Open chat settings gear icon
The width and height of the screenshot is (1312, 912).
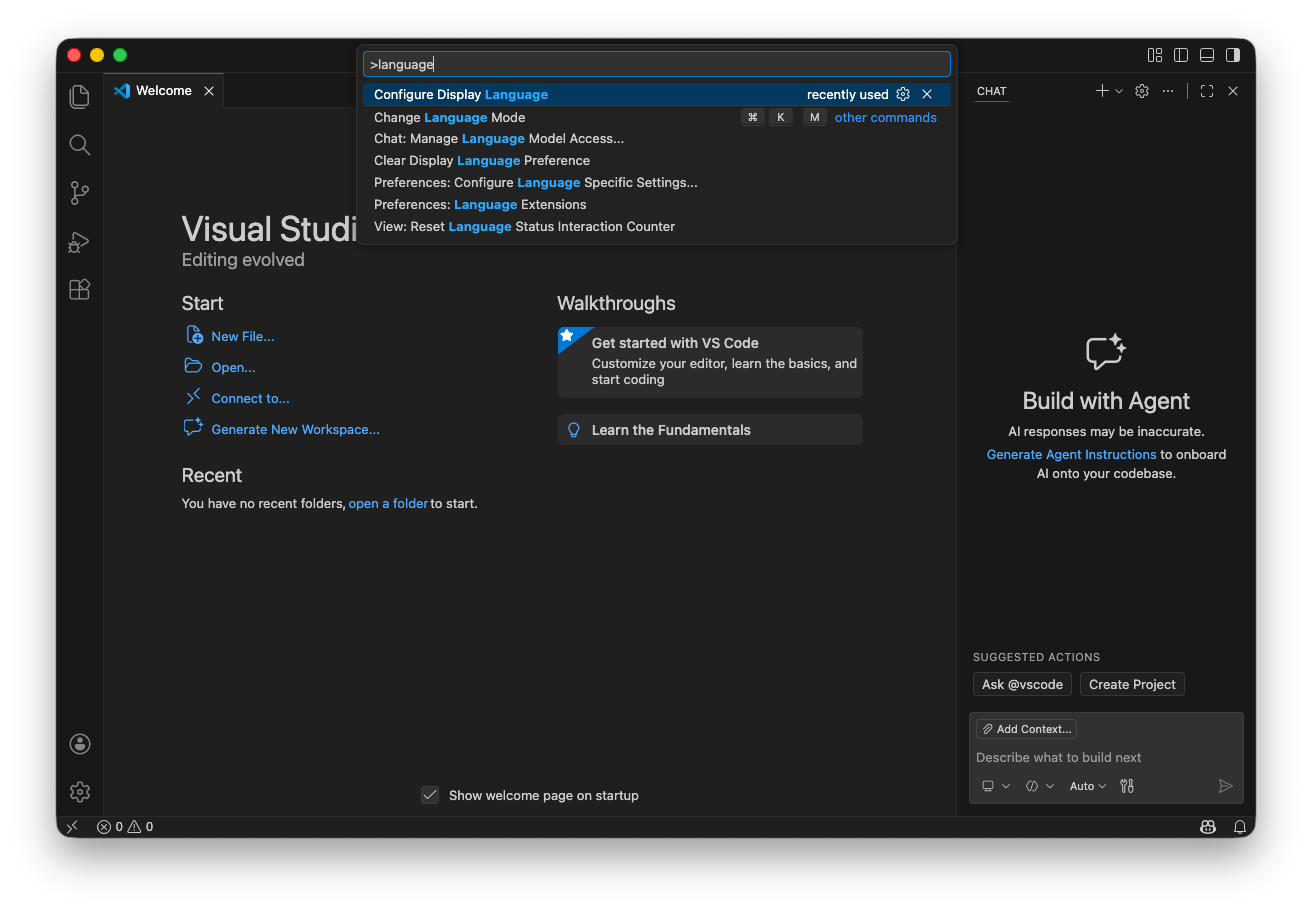pyautogui.click(x=1142, y=91)
